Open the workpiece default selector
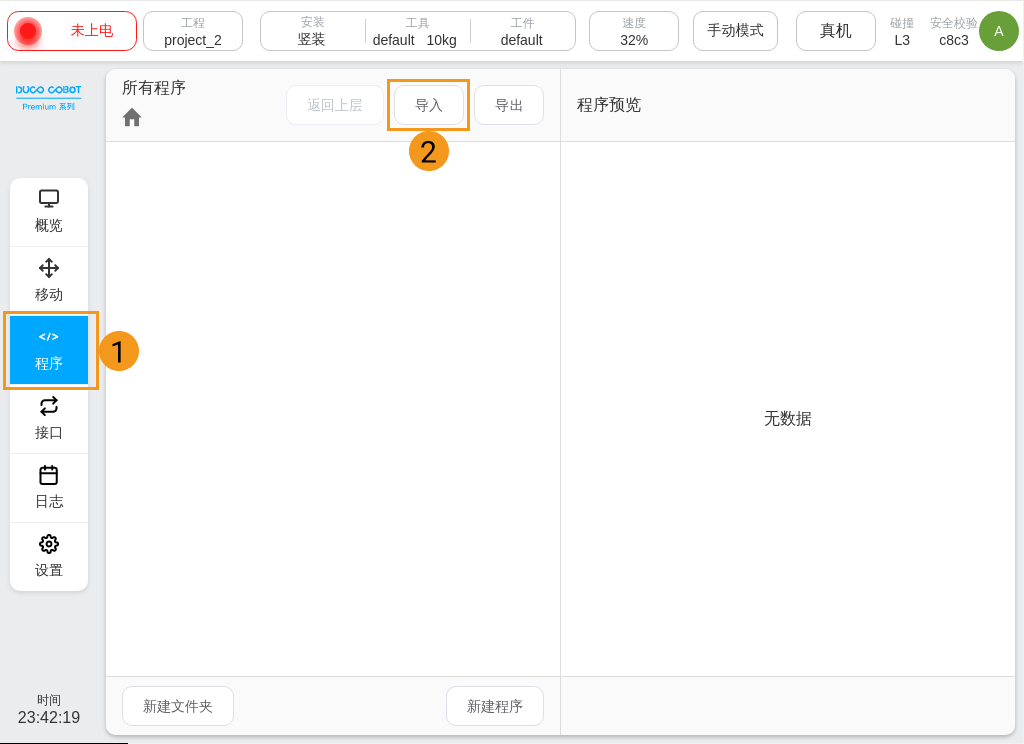 (x=522, y=31)
